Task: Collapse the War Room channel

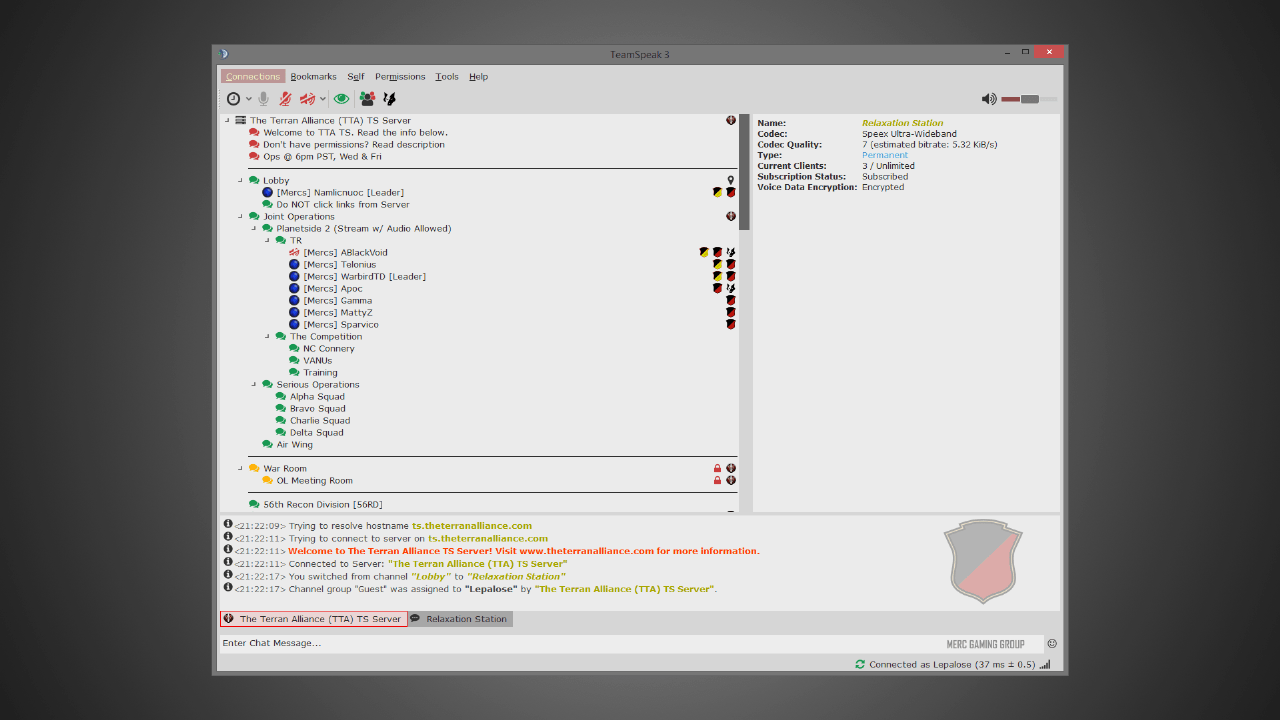Action: click(240, 468)
